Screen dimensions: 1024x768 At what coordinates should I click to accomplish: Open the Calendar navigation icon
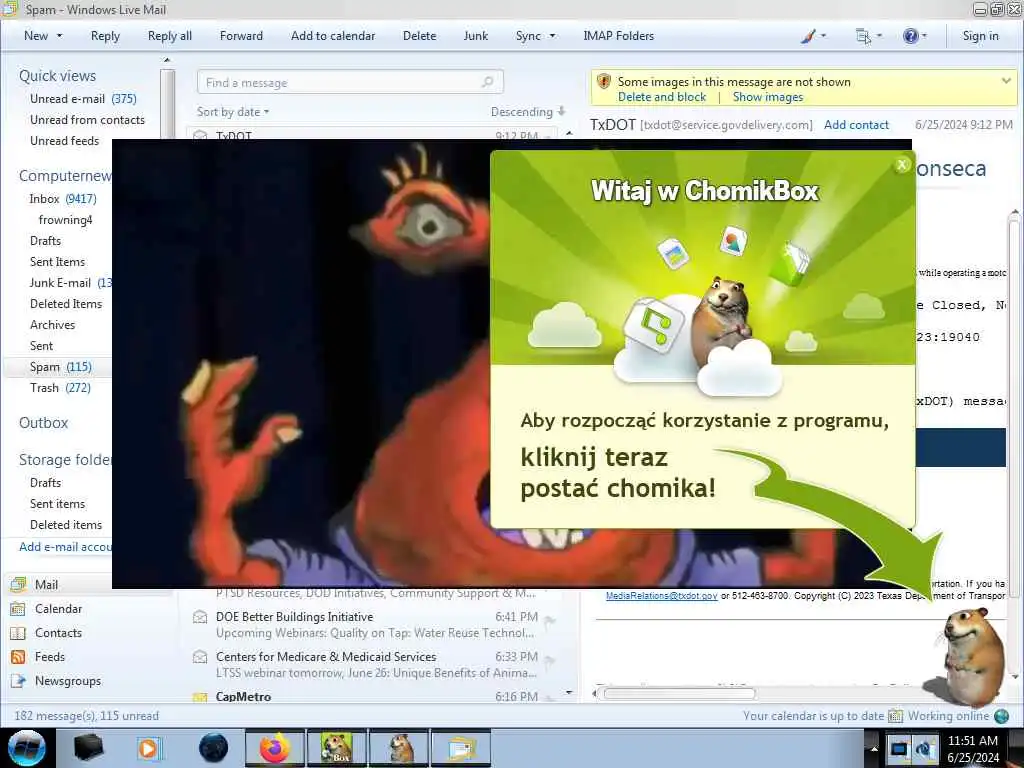click(18, 609)
